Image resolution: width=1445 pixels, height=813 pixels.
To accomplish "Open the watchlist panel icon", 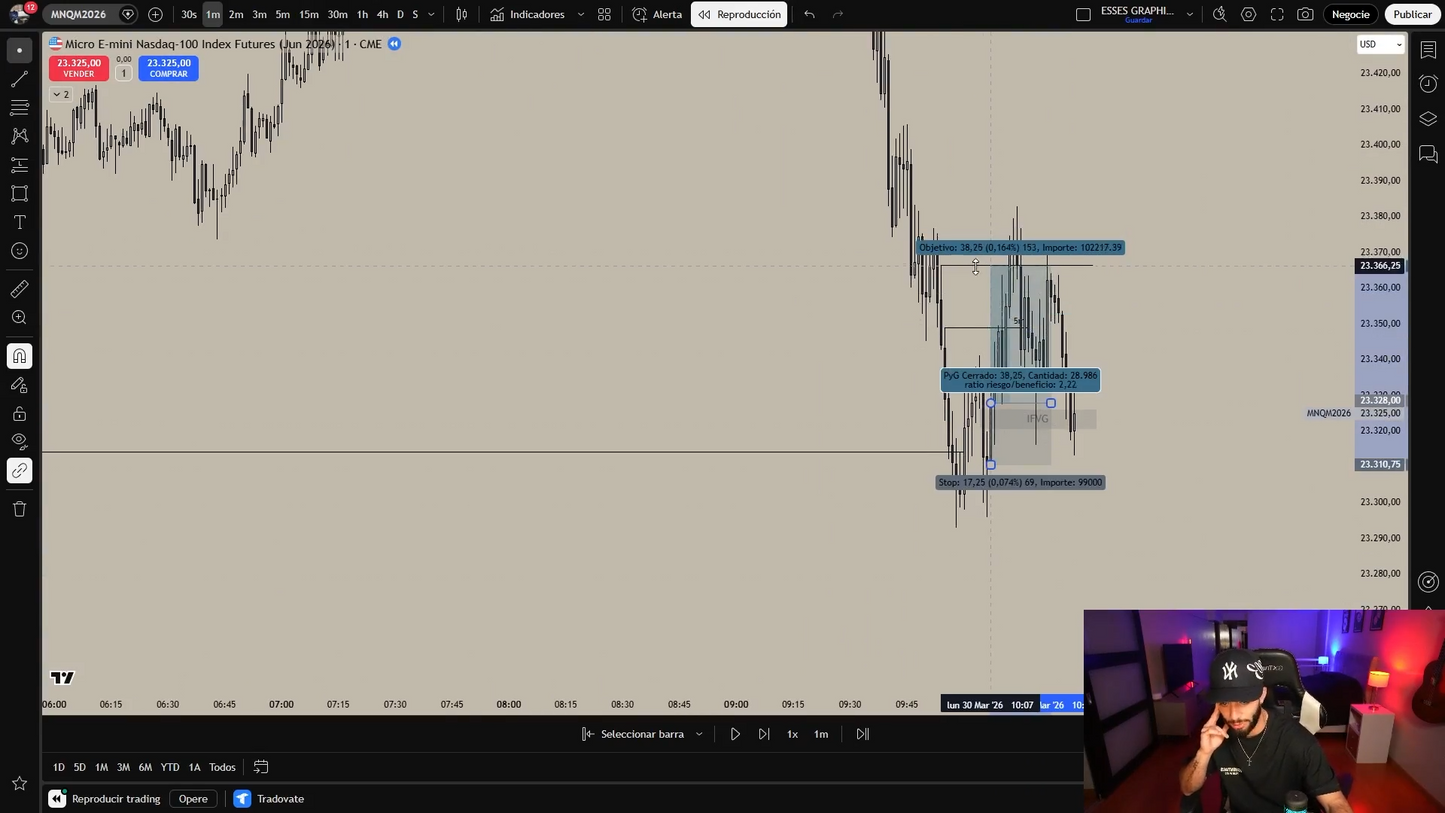I will pos(1428,50).
